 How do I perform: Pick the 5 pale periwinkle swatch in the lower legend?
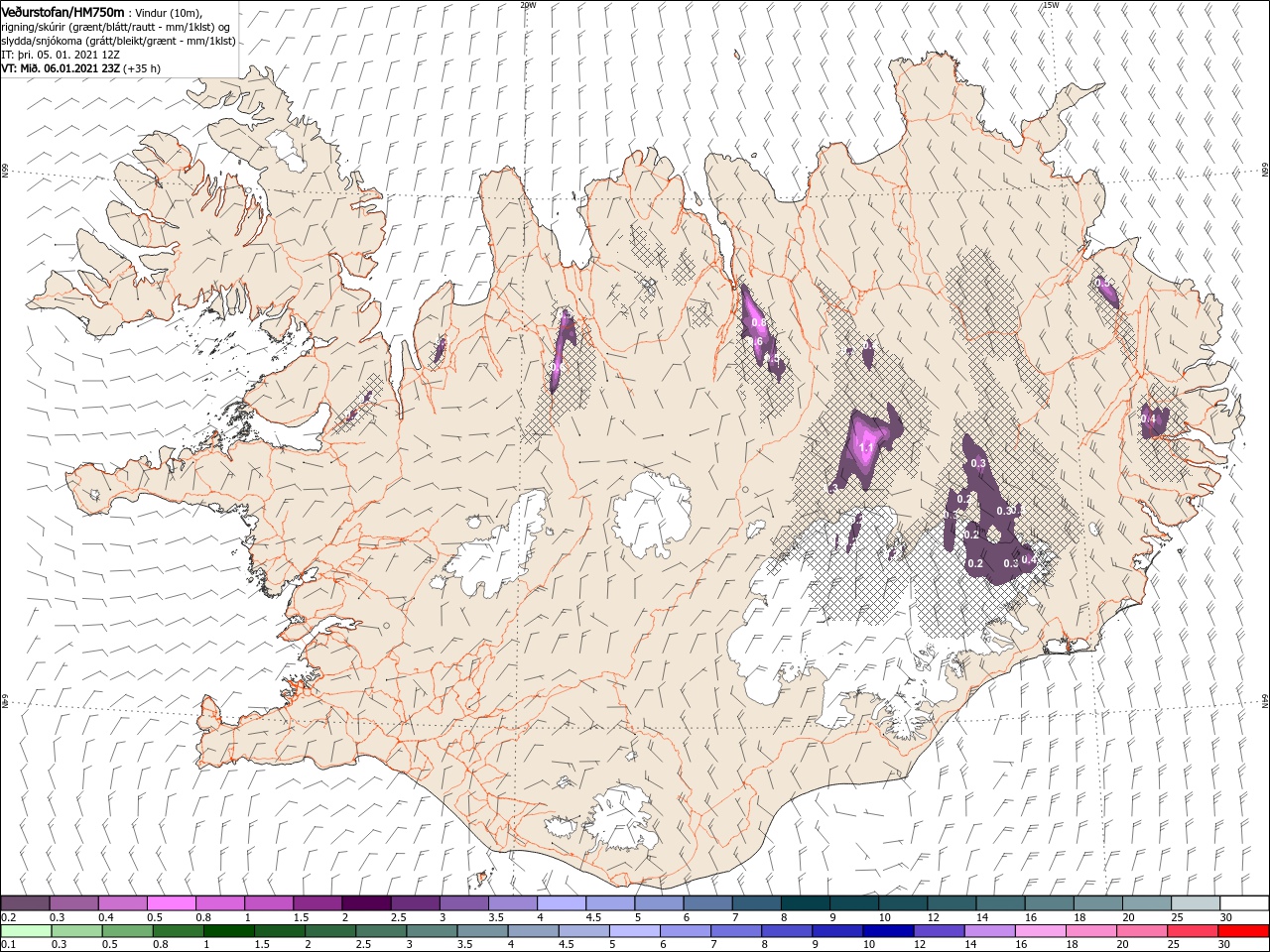tap(634, 930)
